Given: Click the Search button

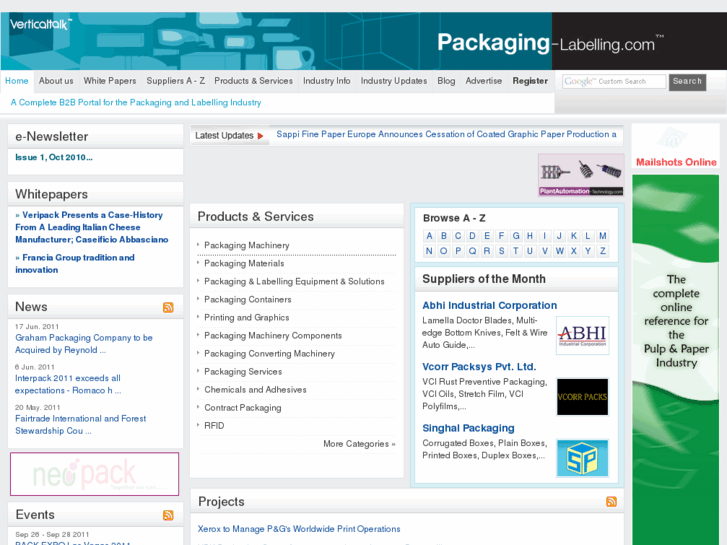Looking at the screenshot, I should (x=687, y=82).
